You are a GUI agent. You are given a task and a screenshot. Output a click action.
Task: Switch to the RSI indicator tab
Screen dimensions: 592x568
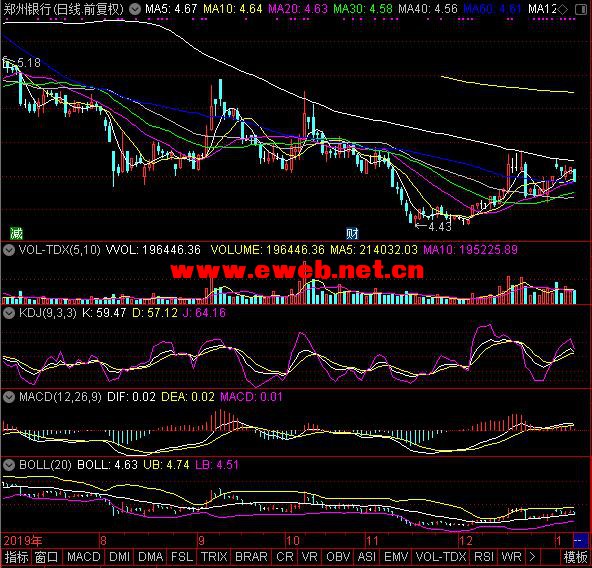pyautogui.click(x=484, y=557)
